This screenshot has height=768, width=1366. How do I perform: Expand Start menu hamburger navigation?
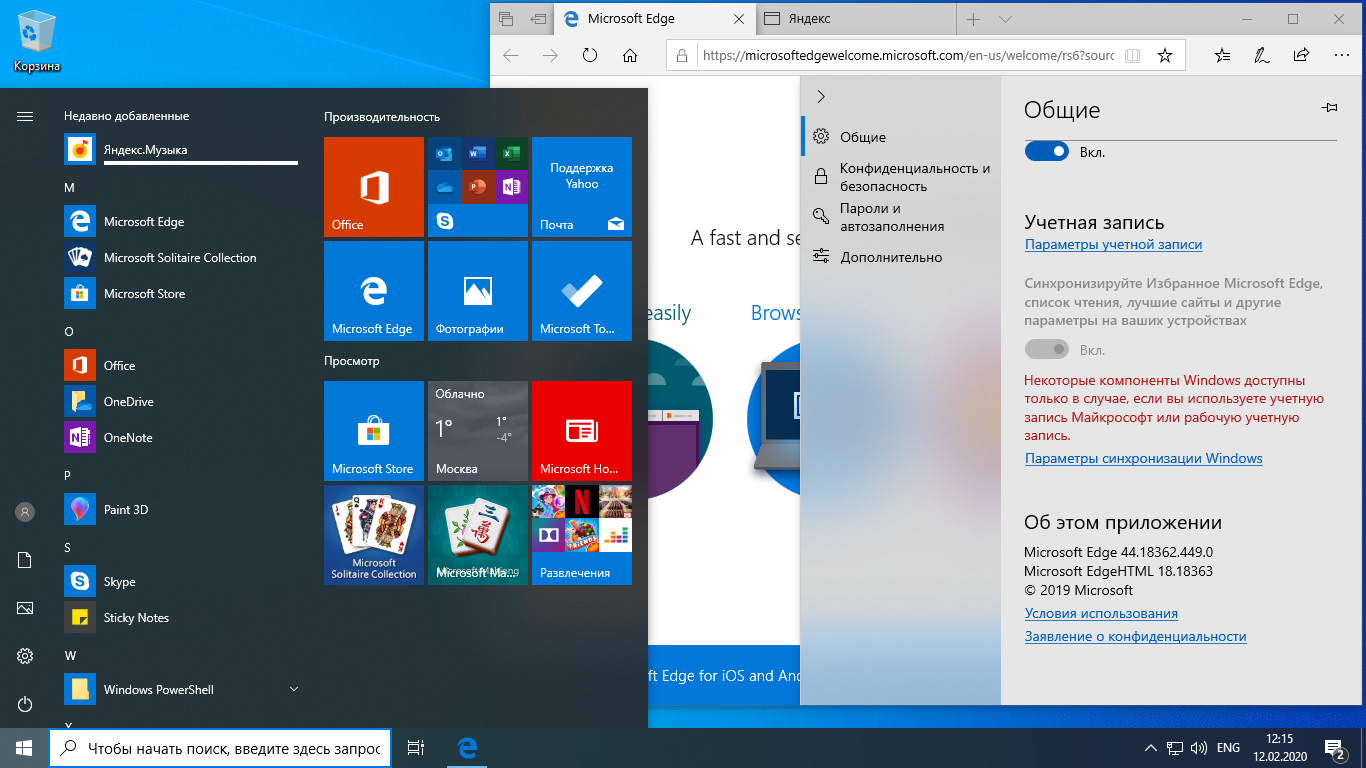coord(25,117)
